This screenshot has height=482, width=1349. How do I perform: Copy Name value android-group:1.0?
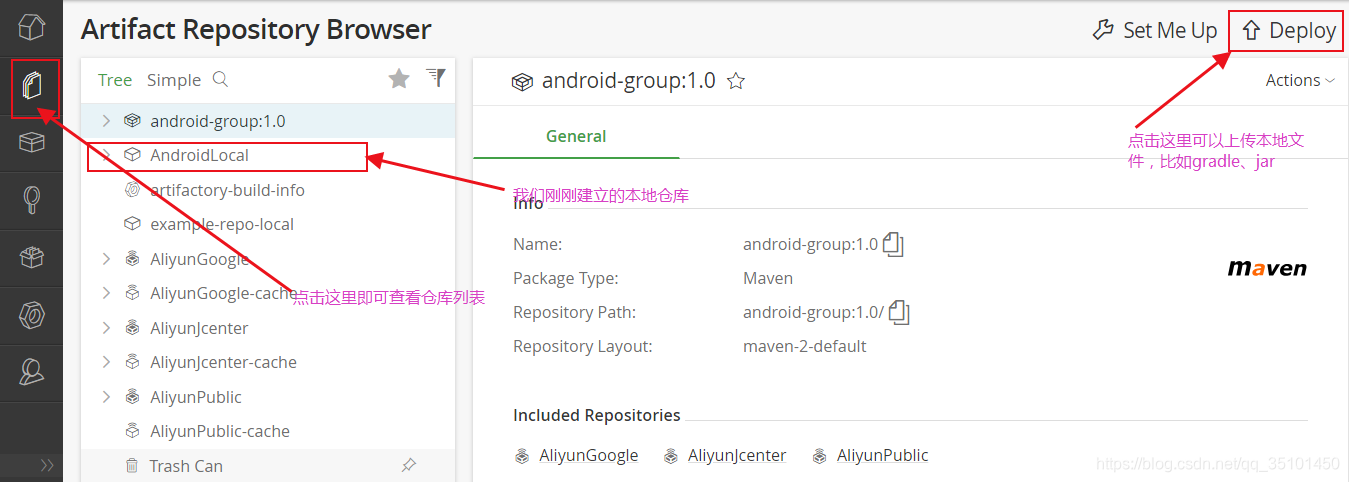894,244
